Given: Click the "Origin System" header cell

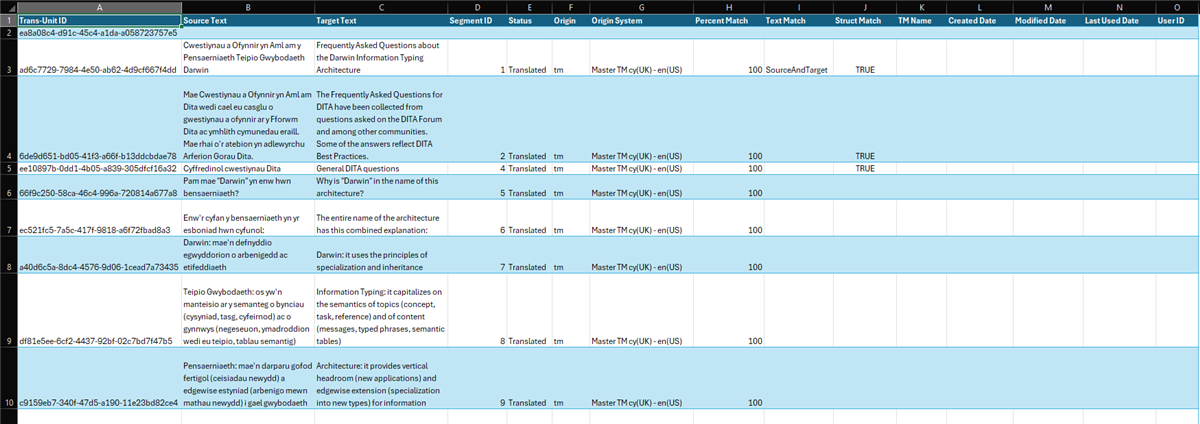Looking at the screenshot, I should [640, 20].
